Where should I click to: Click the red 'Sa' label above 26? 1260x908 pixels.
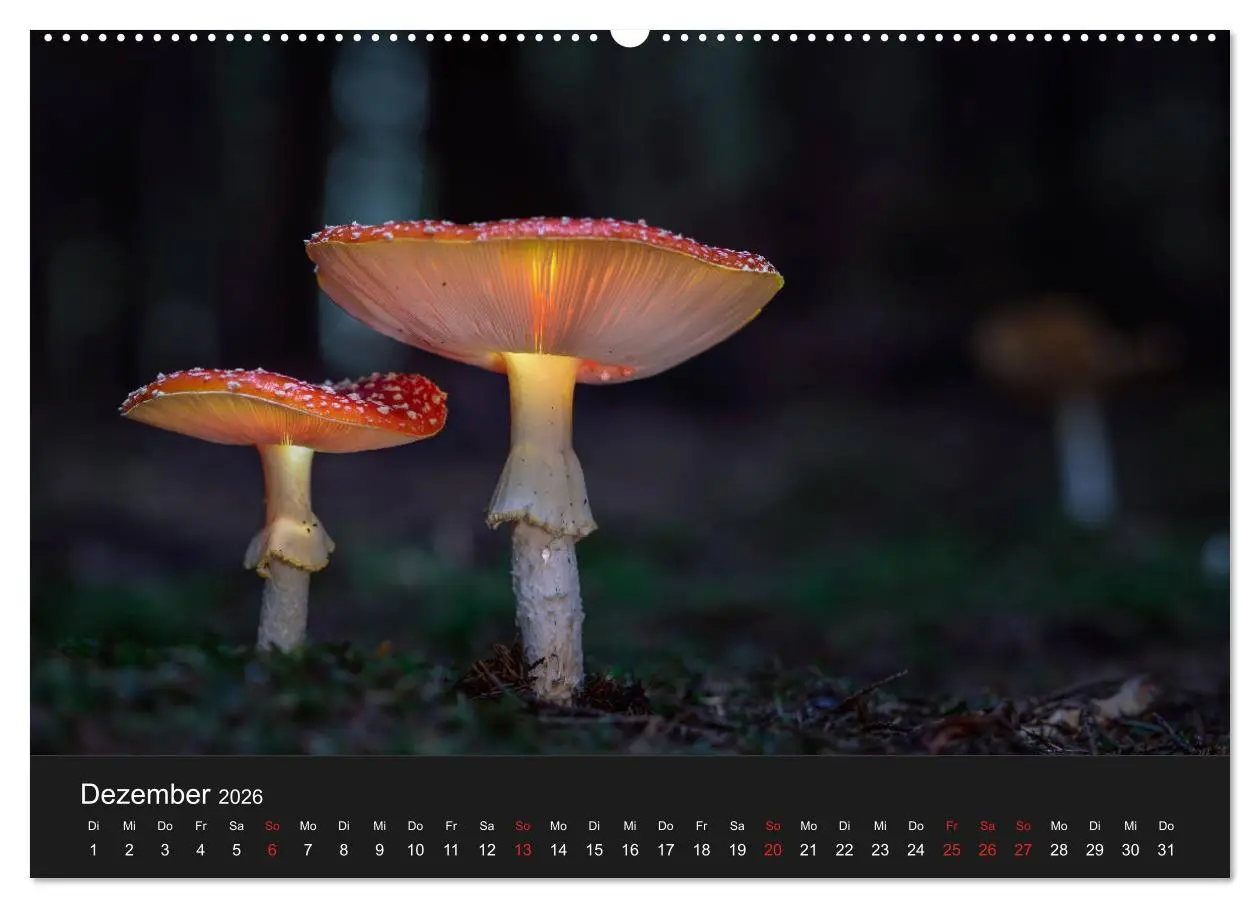[988, 826]
